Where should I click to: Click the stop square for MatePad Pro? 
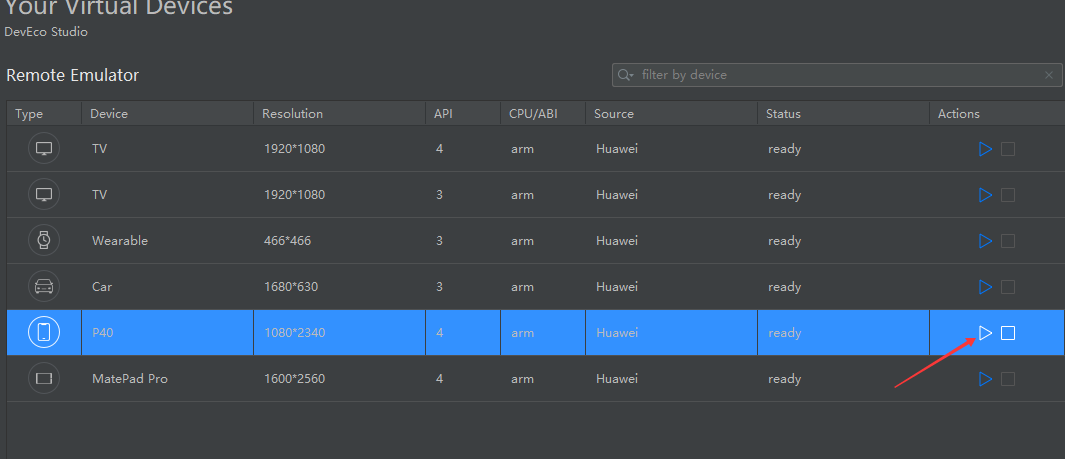[1008, 379]
